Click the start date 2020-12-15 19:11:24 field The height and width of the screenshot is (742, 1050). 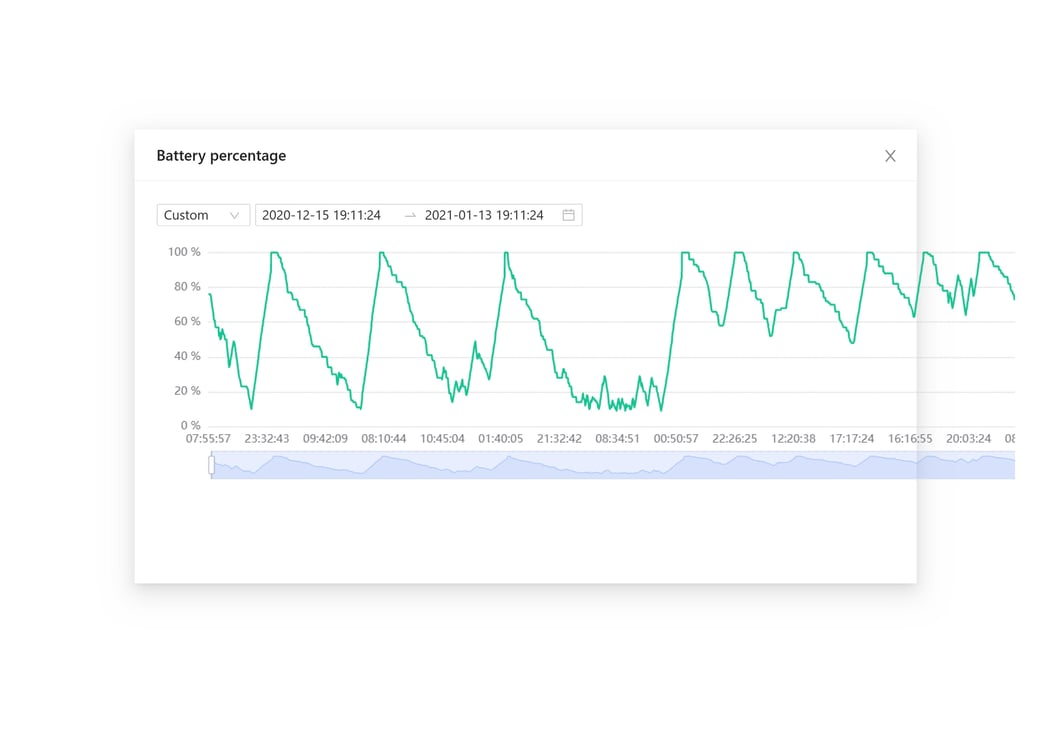(x=322, y=215)
